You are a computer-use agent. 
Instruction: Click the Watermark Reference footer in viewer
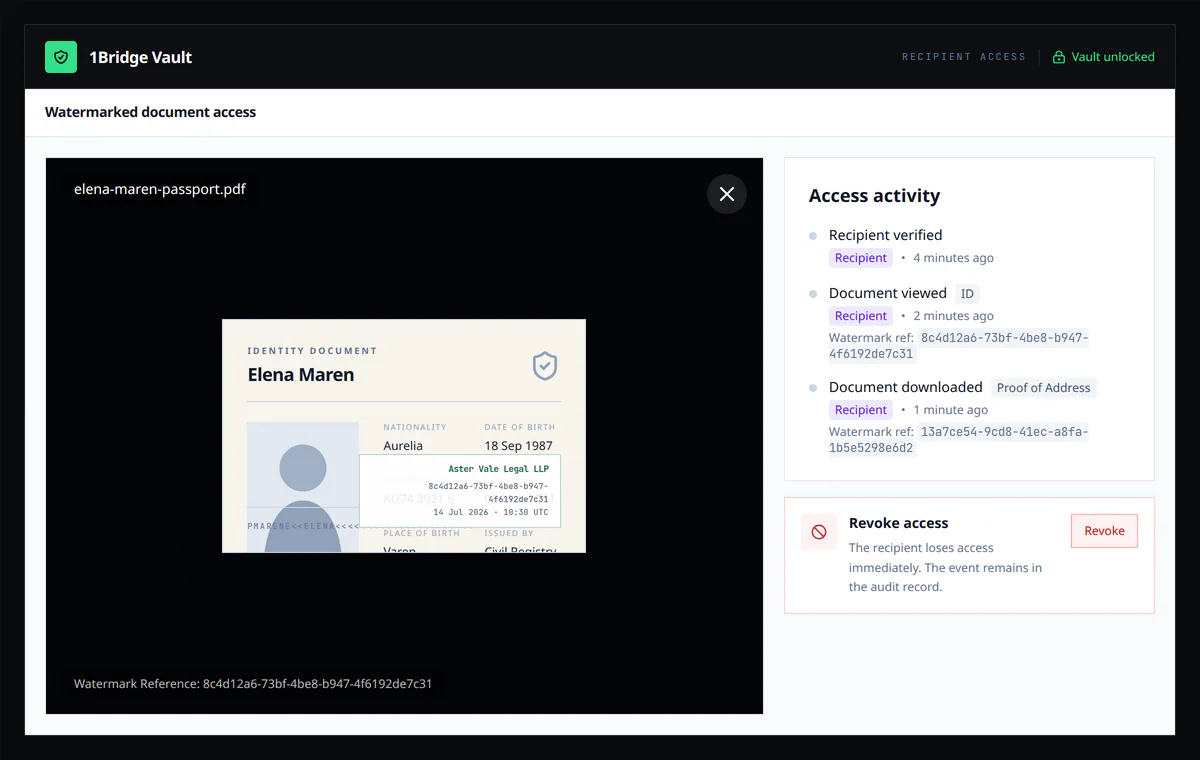[x=253, y=684]
